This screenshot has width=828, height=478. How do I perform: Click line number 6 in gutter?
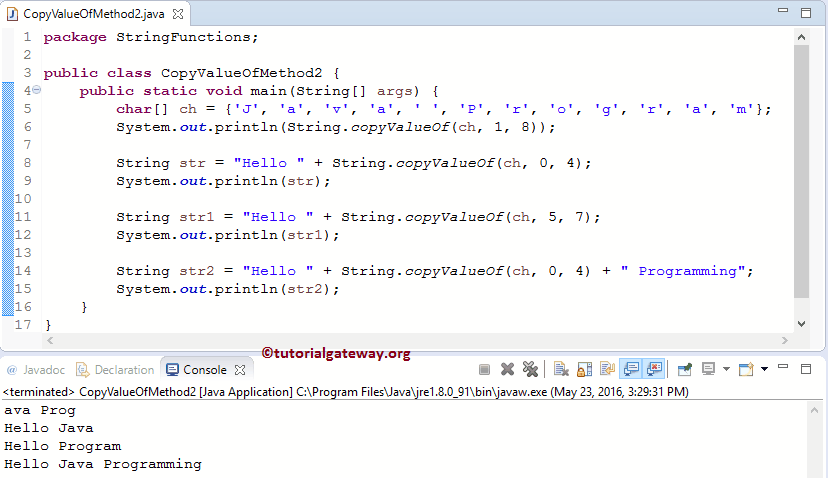point(27,127)
